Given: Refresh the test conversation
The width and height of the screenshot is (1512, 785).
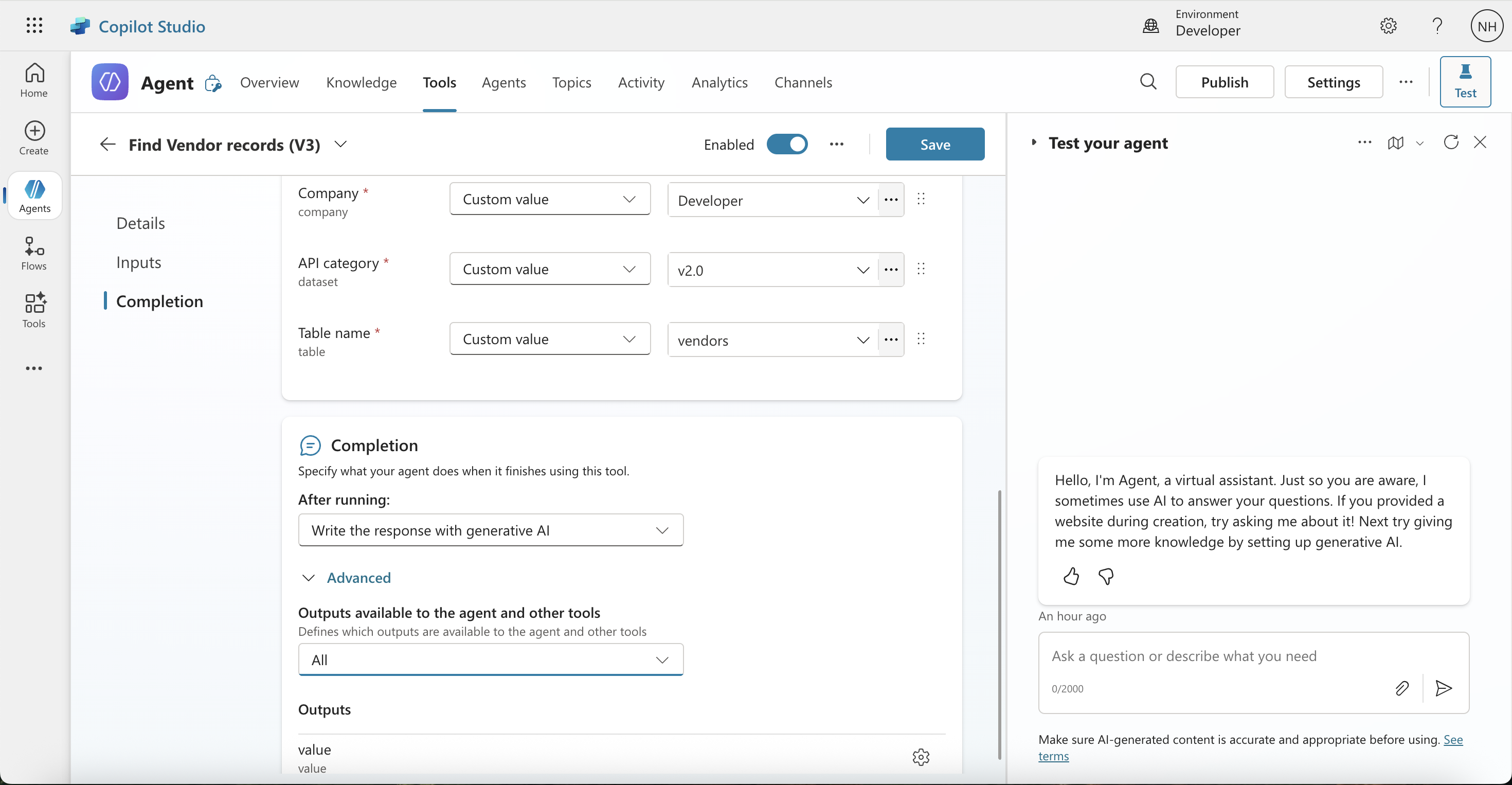Looking at the screenshot, I should coord(1450,142).
